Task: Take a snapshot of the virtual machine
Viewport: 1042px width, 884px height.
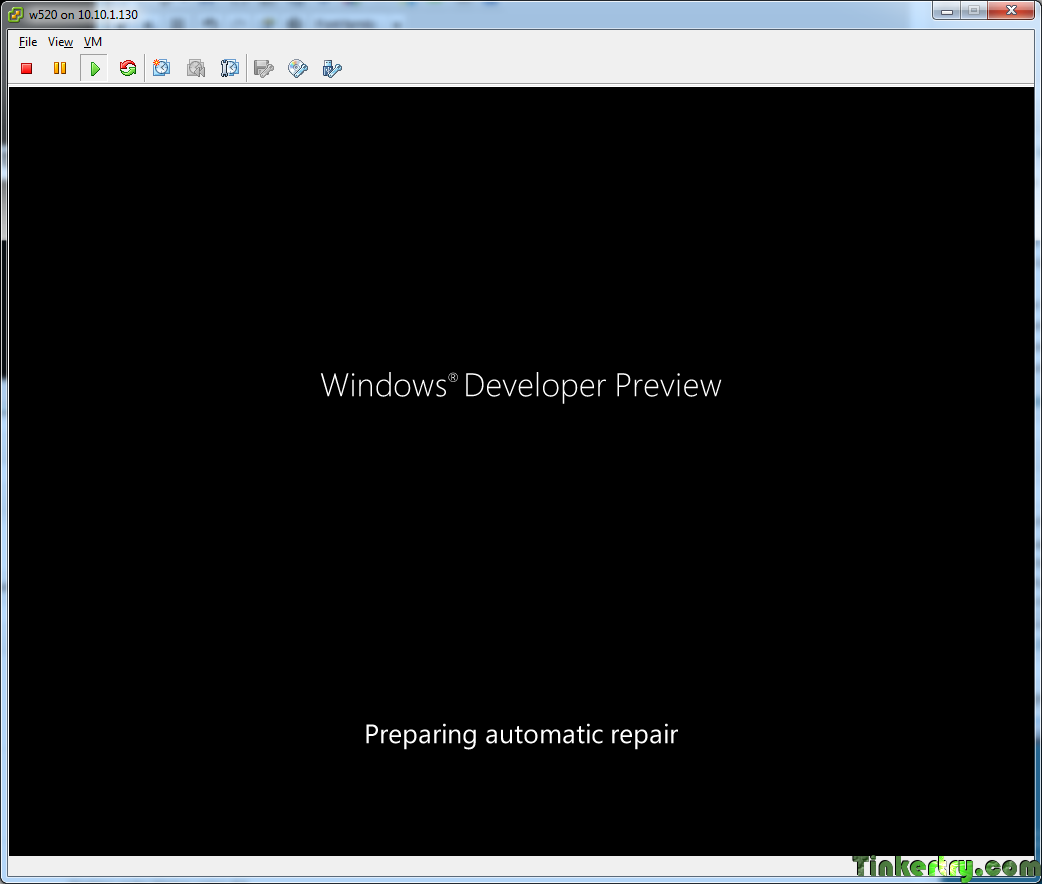Action: point(161,68)
